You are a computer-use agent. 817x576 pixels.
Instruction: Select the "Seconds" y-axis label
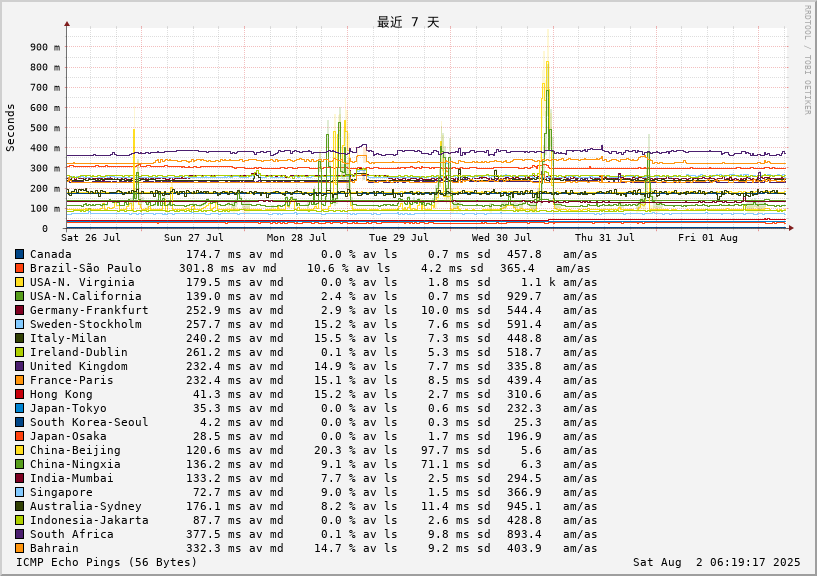(10, 128)
